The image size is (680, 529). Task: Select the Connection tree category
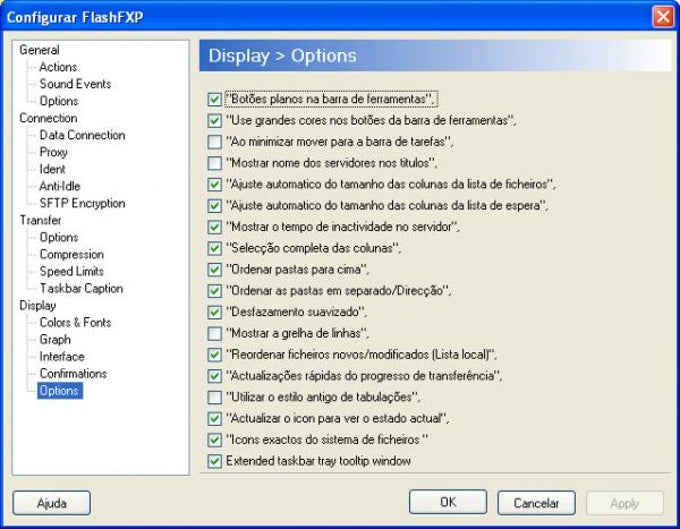pos(48,118)
